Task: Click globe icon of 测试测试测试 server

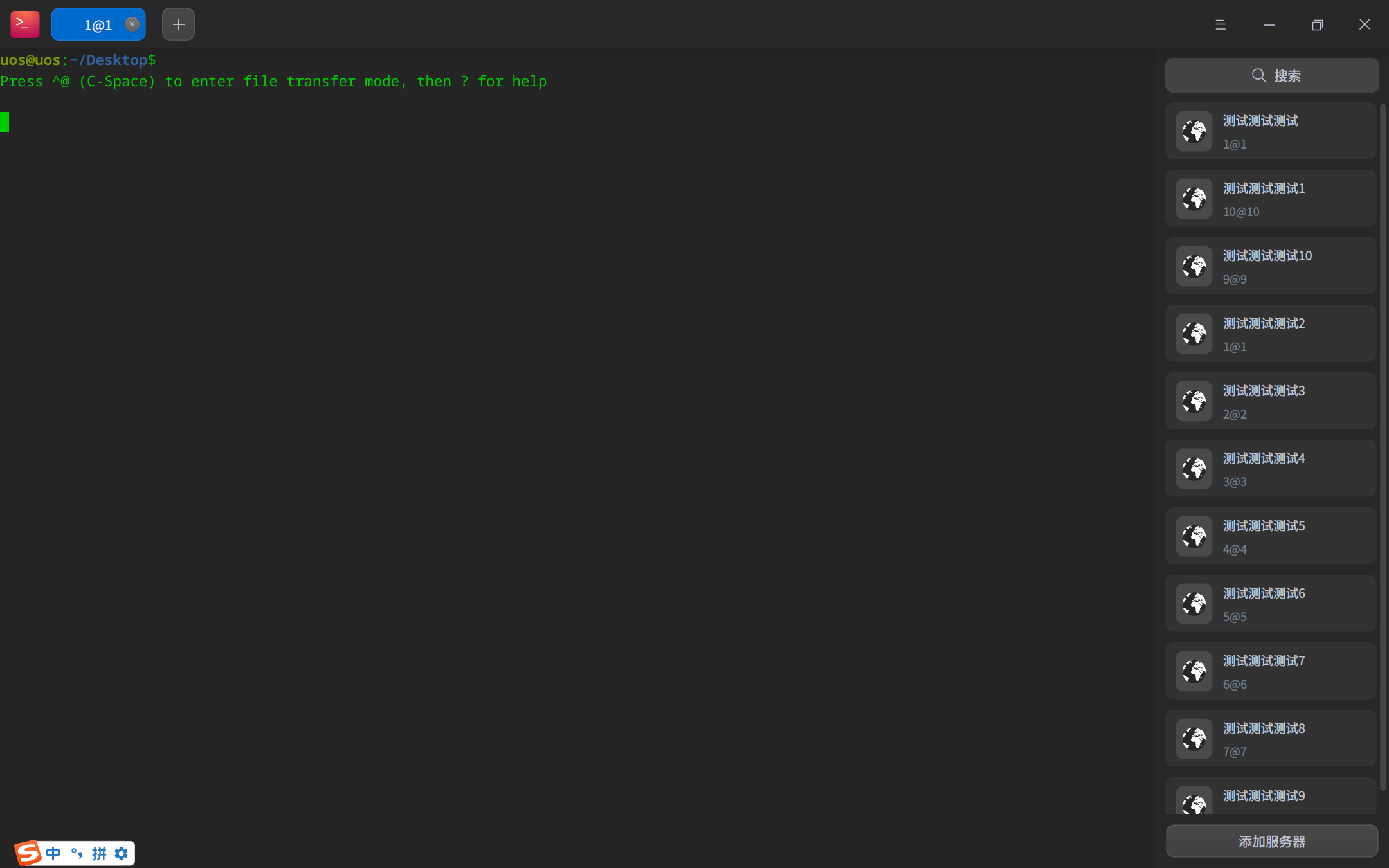Action: [1194, 131]
